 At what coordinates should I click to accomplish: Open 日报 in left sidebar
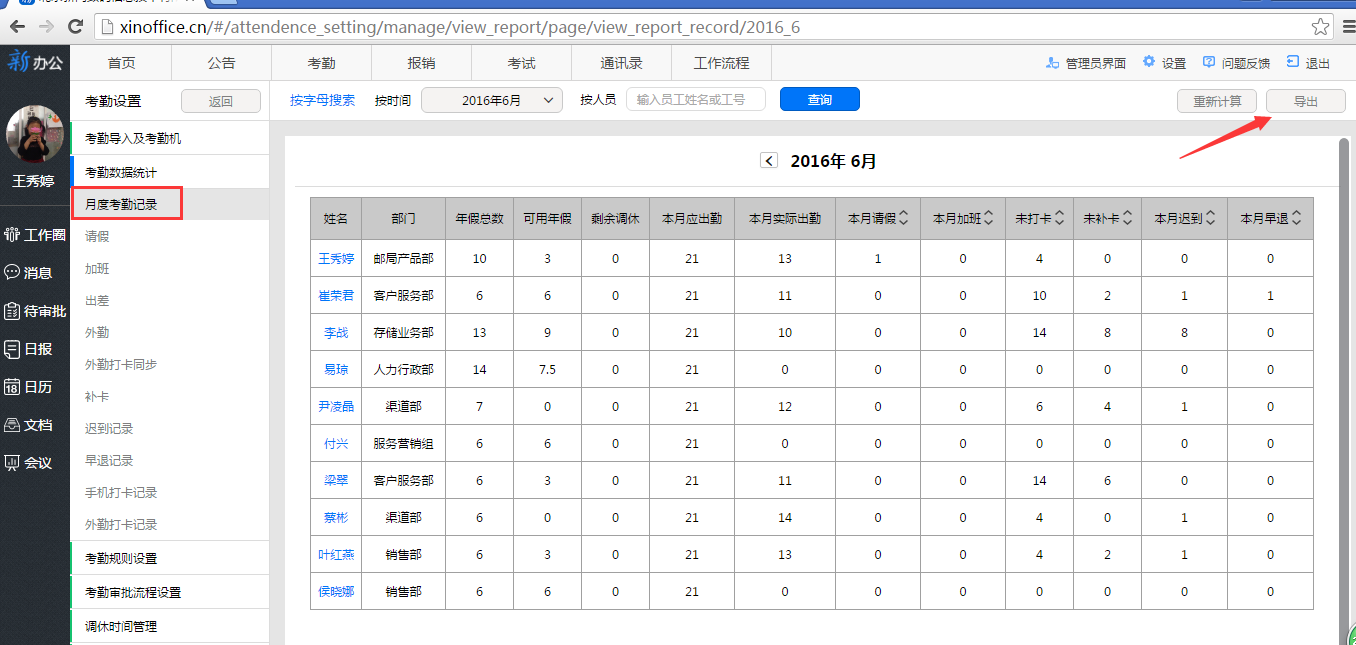pyautogui.click(x=29, y=349)
